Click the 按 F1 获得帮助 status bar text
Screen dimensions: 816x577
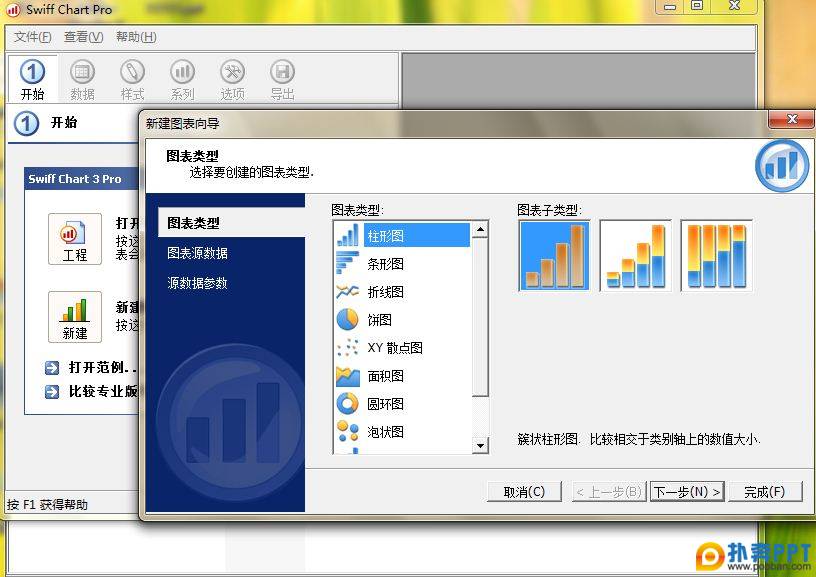coord(47,504)
